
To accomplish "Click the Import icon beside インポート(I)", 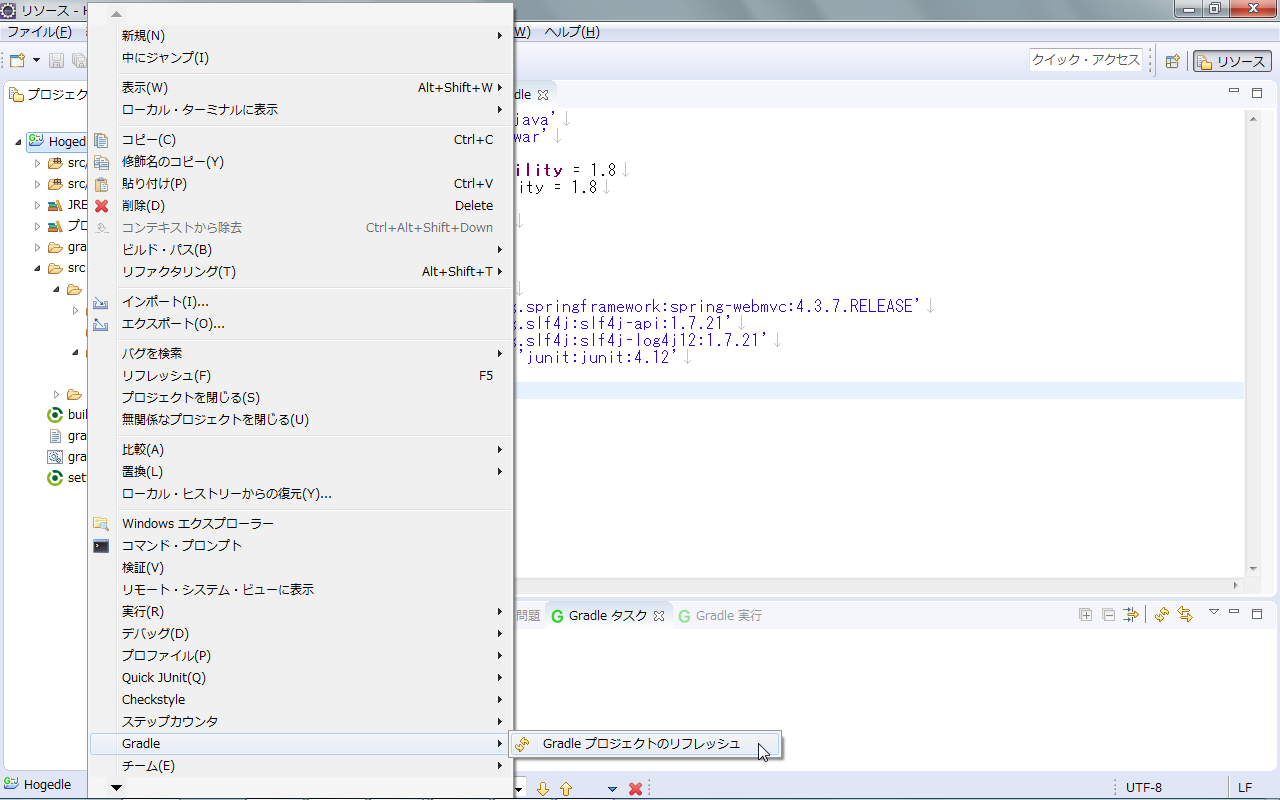I will 101,302.
